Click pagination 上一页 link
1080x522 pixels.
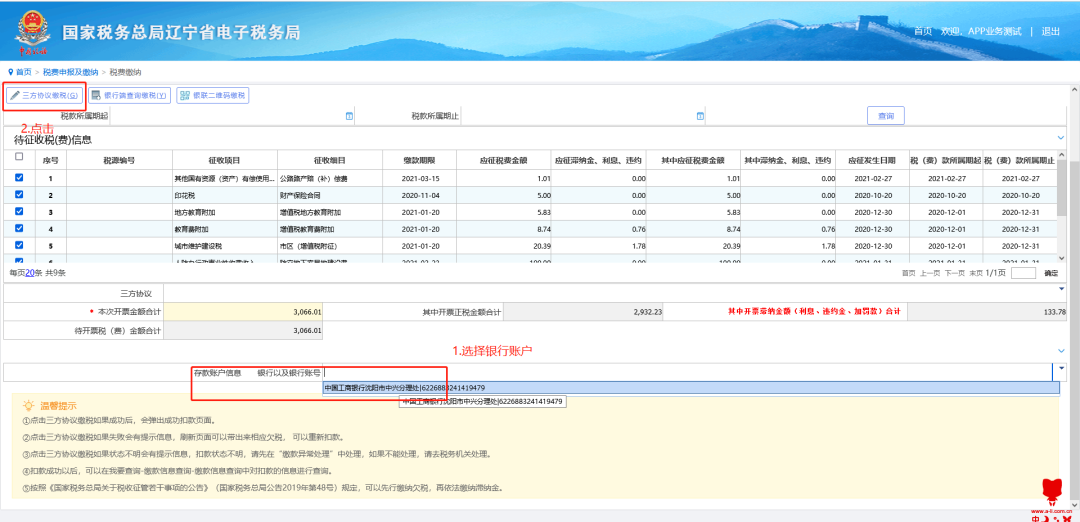(x=930, y=273)
